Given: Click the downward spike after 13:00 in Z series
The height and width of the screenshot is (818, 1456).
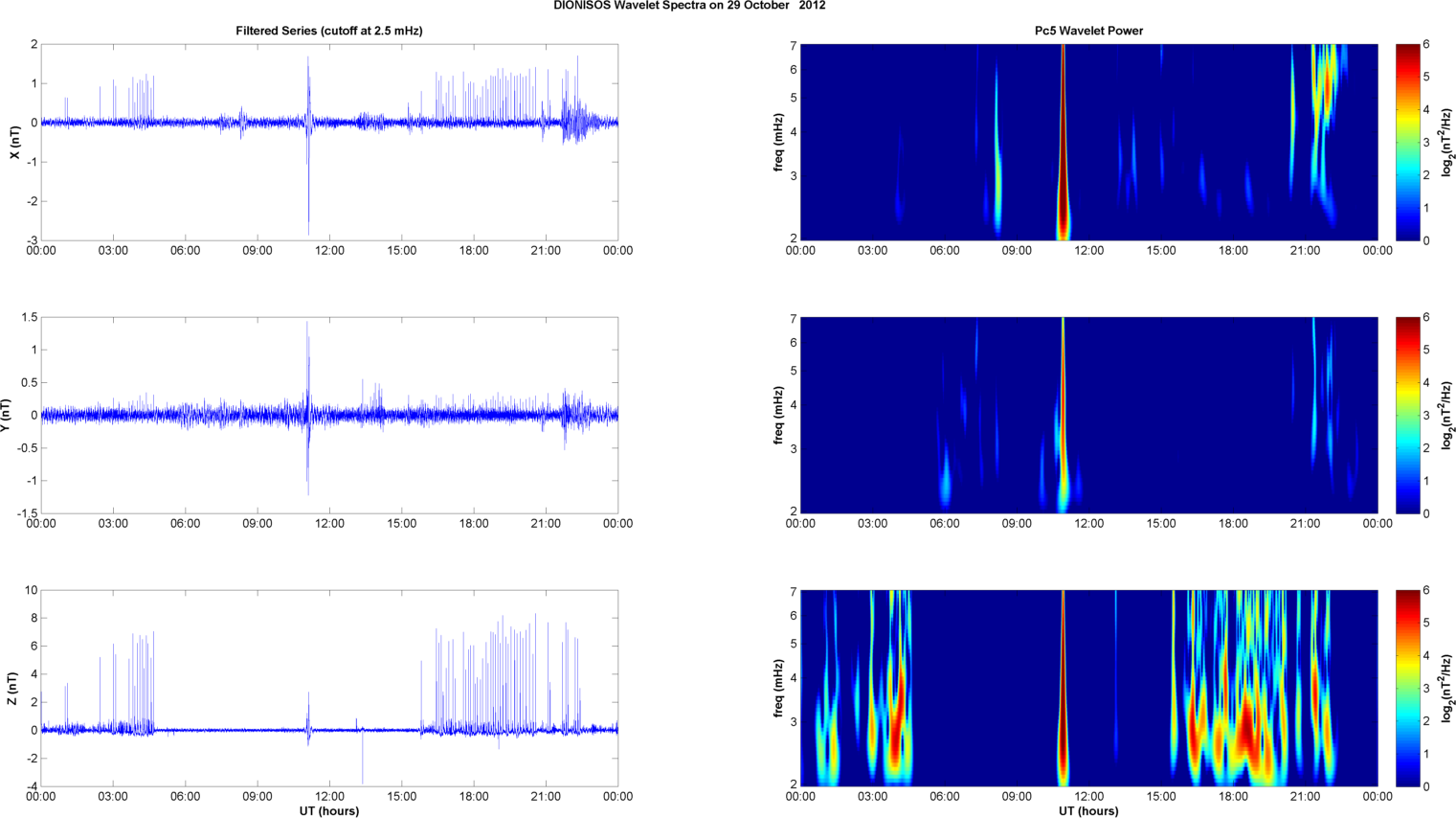Looking at the screenshot, I should point(362,757).
